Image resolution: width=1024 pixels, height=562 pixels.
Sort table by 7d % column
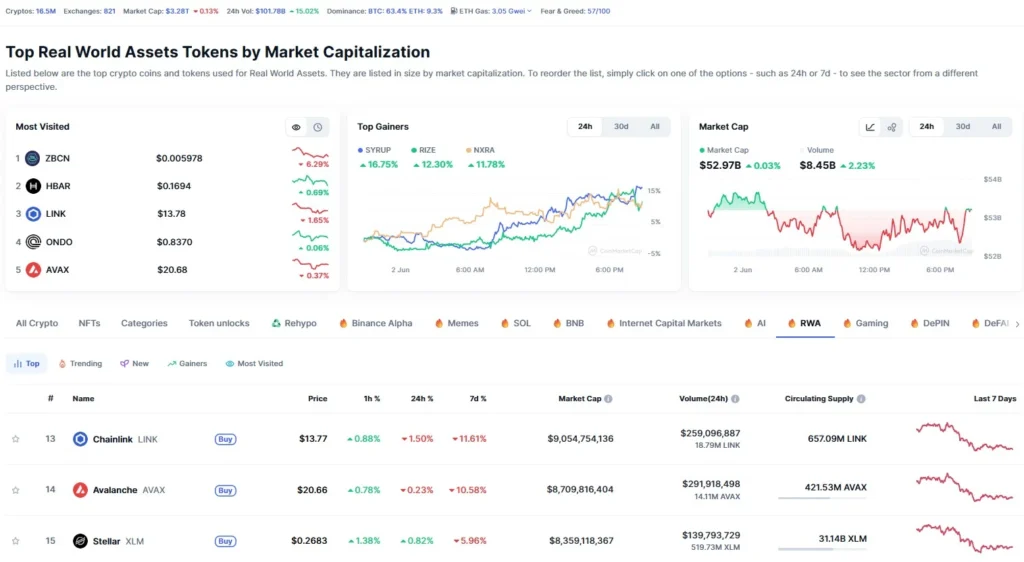pyautogui.click(x=478, y=399)
